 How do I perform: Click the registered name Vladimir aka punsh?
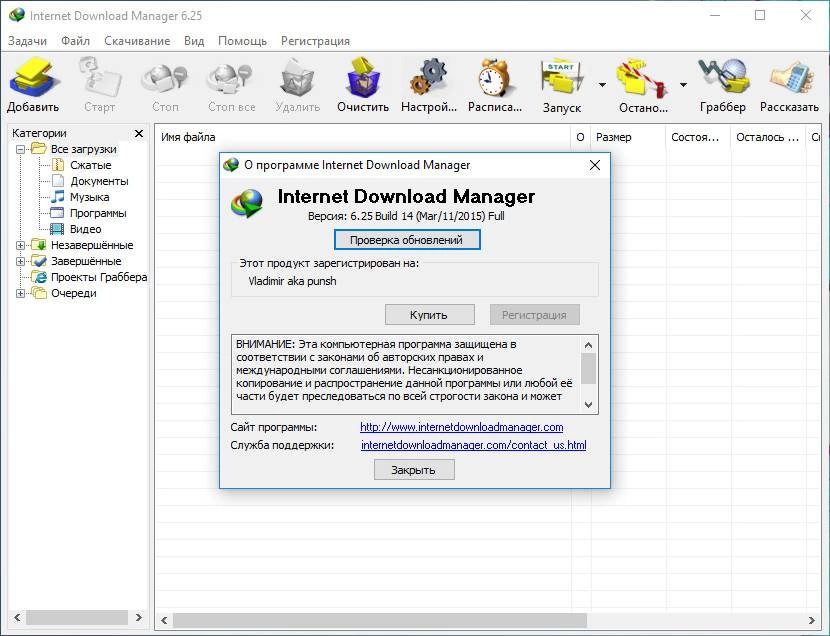292,281
